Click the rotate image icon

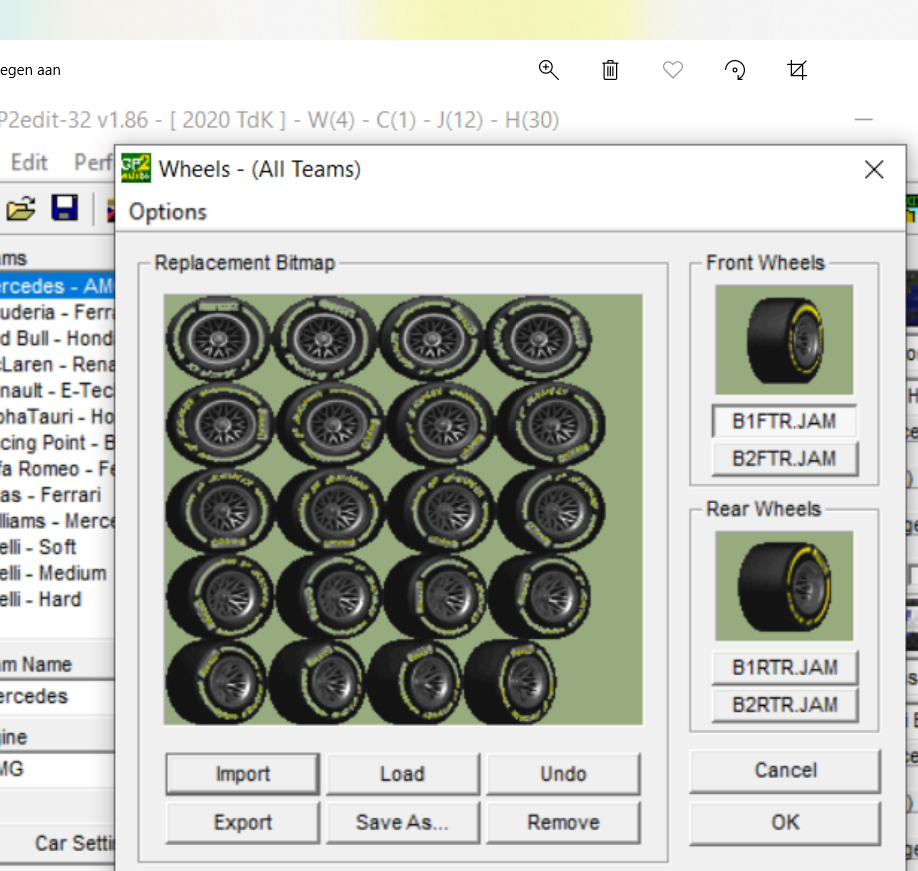point(735,69)
